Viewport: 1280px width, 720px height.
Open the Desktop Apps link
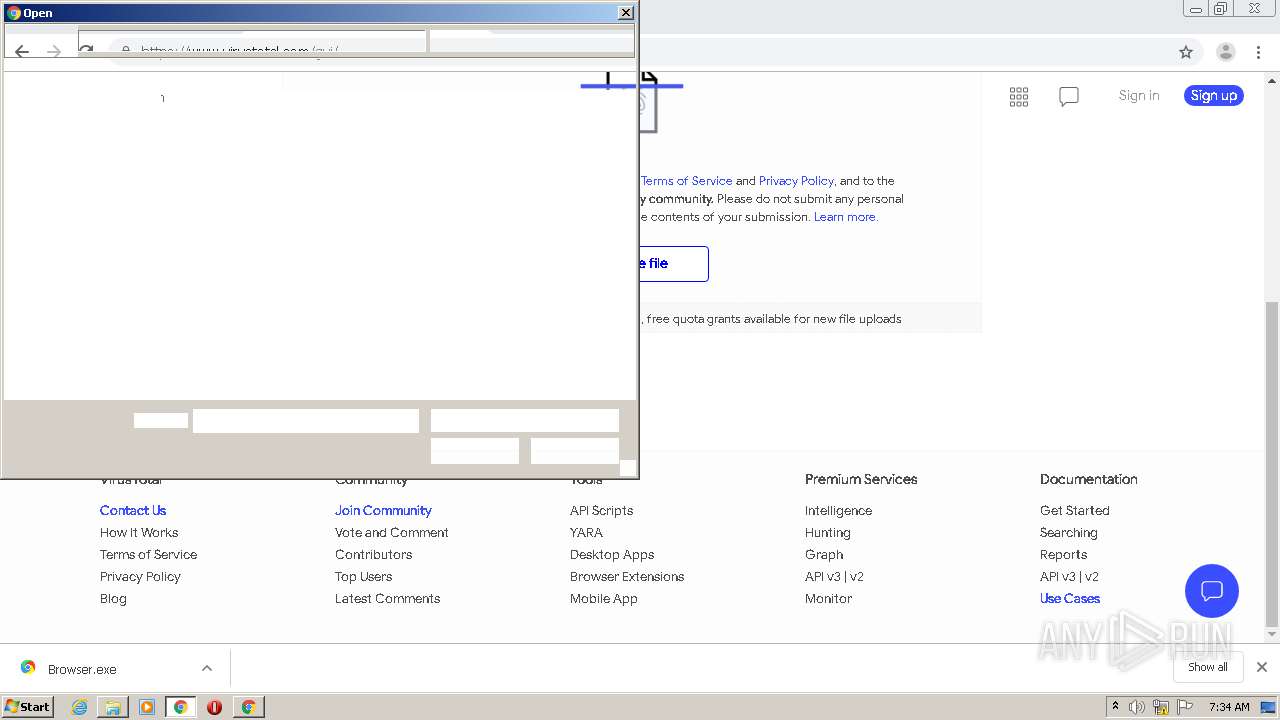click(612, 555)
